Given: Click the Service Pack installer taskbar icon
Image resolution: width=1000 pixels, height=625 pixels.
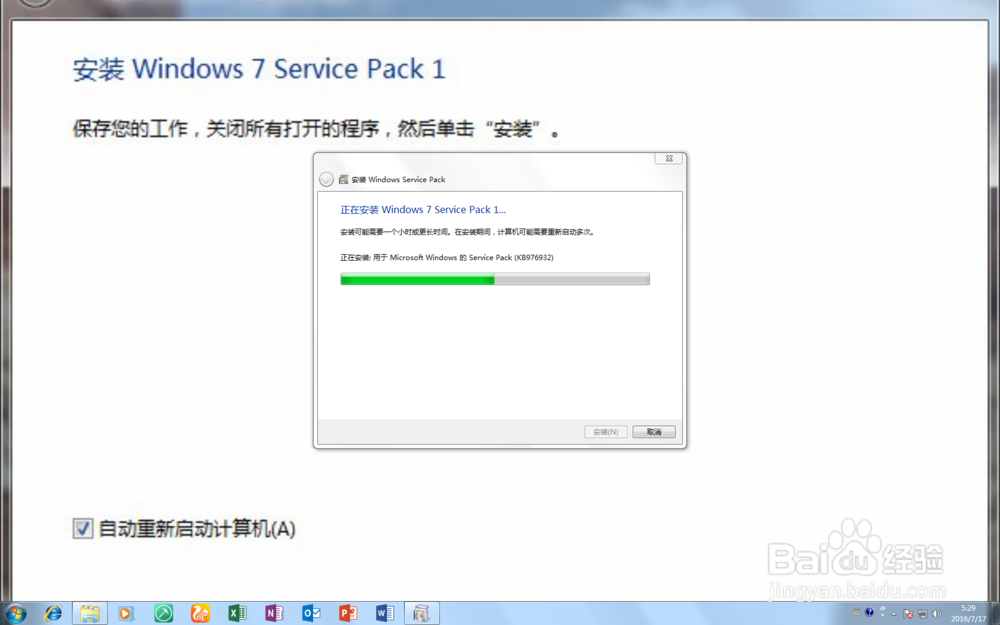Looking at the screenshot, I should click(x=422, y=614).
